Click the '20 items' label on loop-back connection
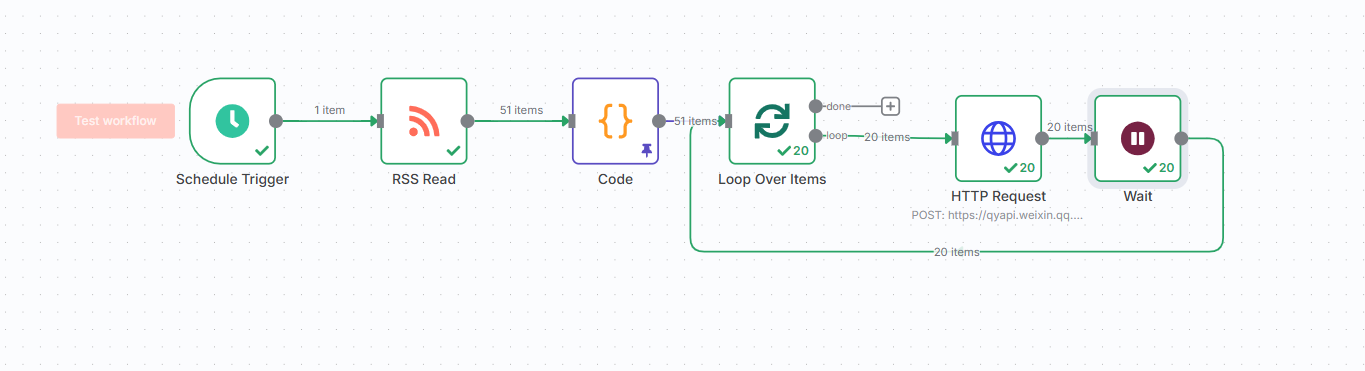 (x=957, y=252)
